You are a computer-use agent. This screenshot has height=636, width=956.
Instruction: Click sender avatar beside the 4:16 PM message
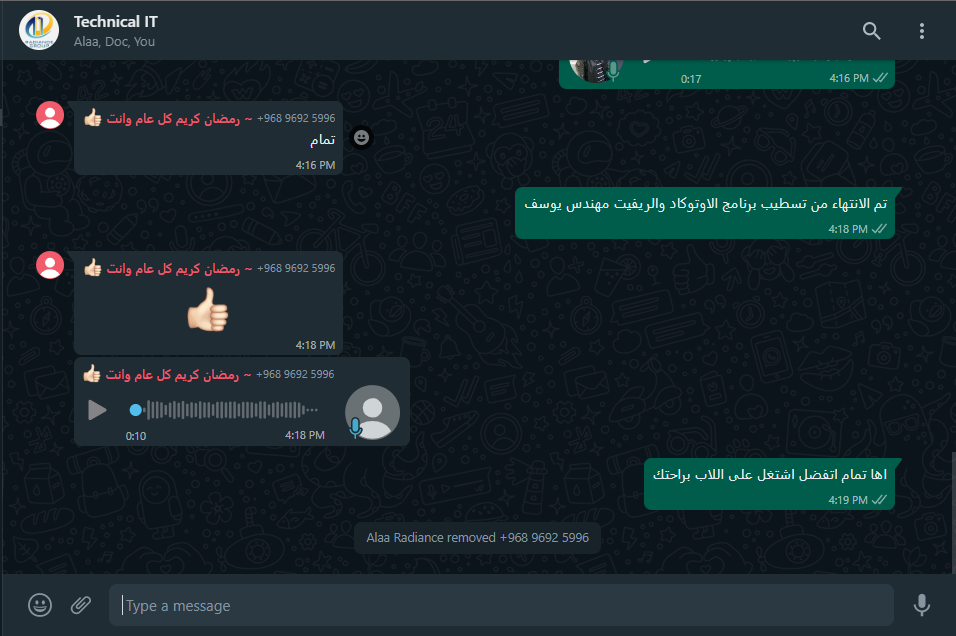pos(50,115)
